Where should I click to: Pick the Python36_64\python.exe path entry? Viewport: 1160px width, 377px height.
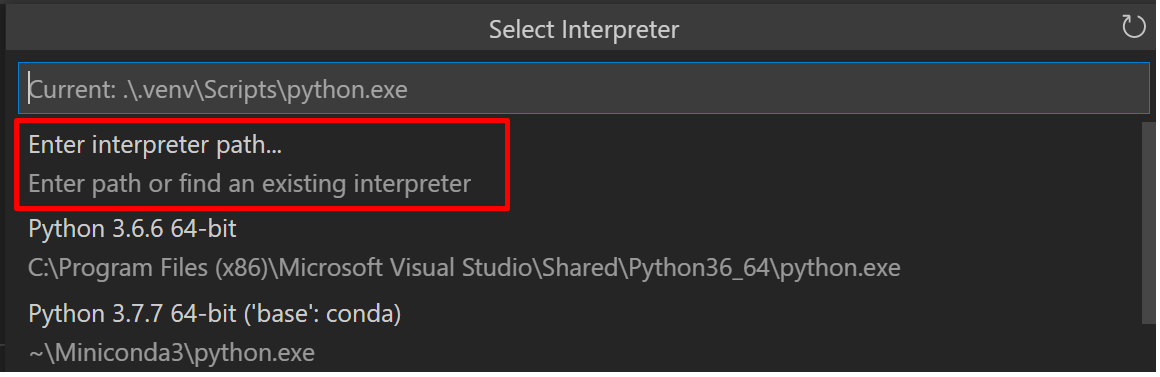464,268
